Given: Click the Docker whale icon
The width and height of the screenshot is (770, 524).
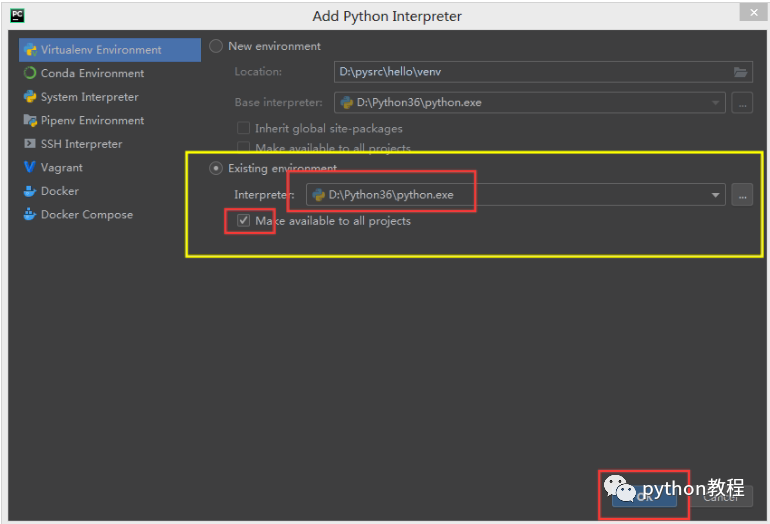Looking at the screenshot, I should coord(30,191).
